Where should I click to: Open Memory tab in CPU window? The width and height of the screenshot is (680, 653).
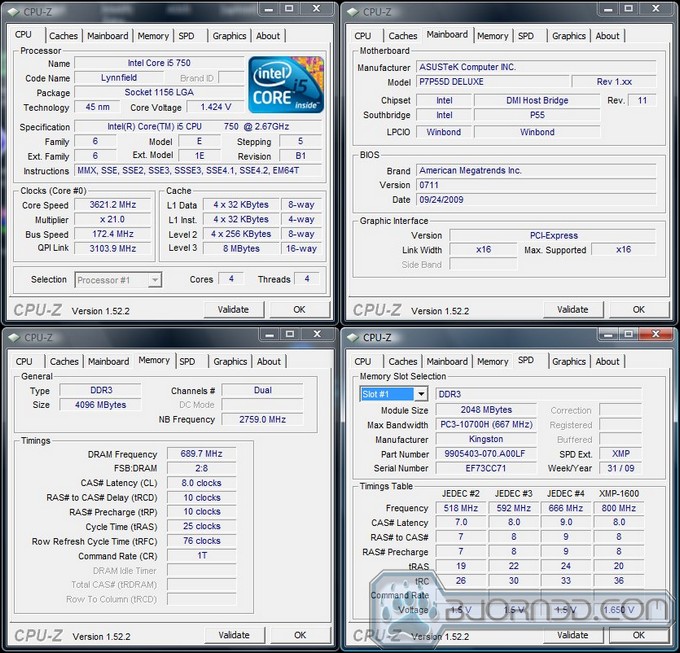pyautogui.click(x=153, y=36)
